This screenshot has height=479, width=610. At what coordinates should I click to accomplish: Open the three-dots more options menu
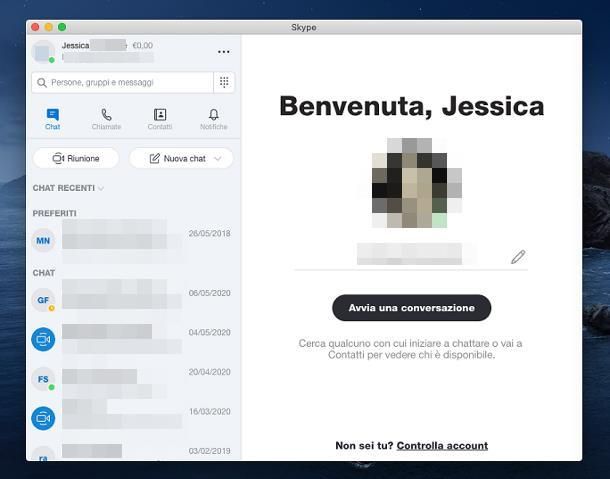click(x=223, y=52)
